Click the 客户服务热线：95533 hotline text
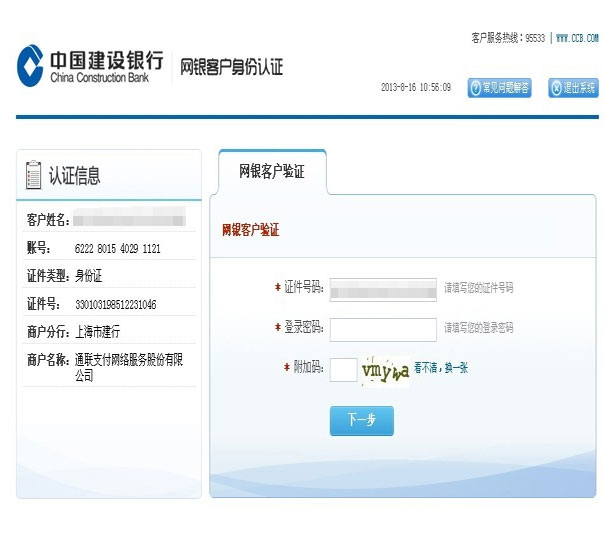Image resolution: width=610 pixels, height=560 pixels. tap(508, 38)
